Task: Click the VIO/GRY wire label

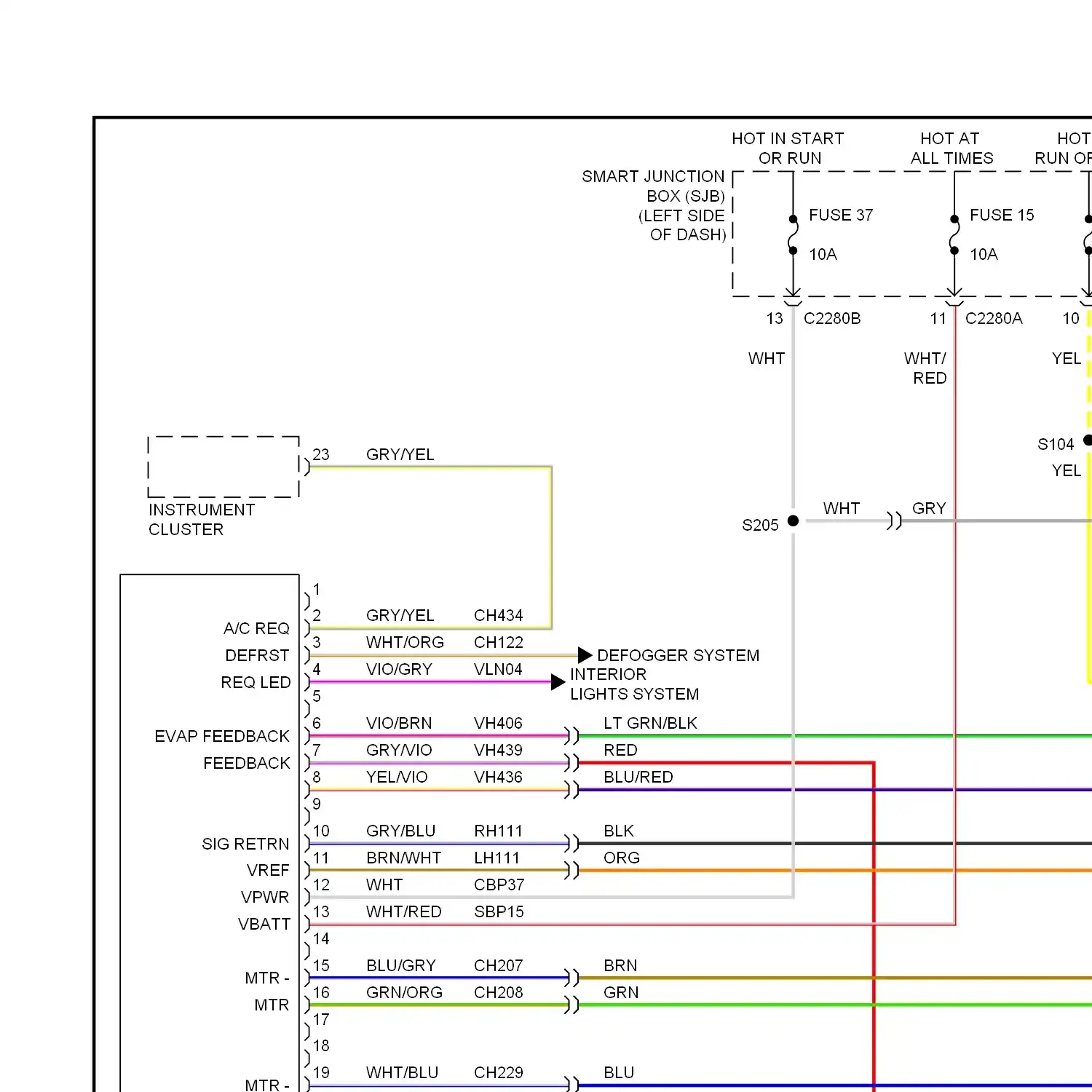Action: [399, 669]
